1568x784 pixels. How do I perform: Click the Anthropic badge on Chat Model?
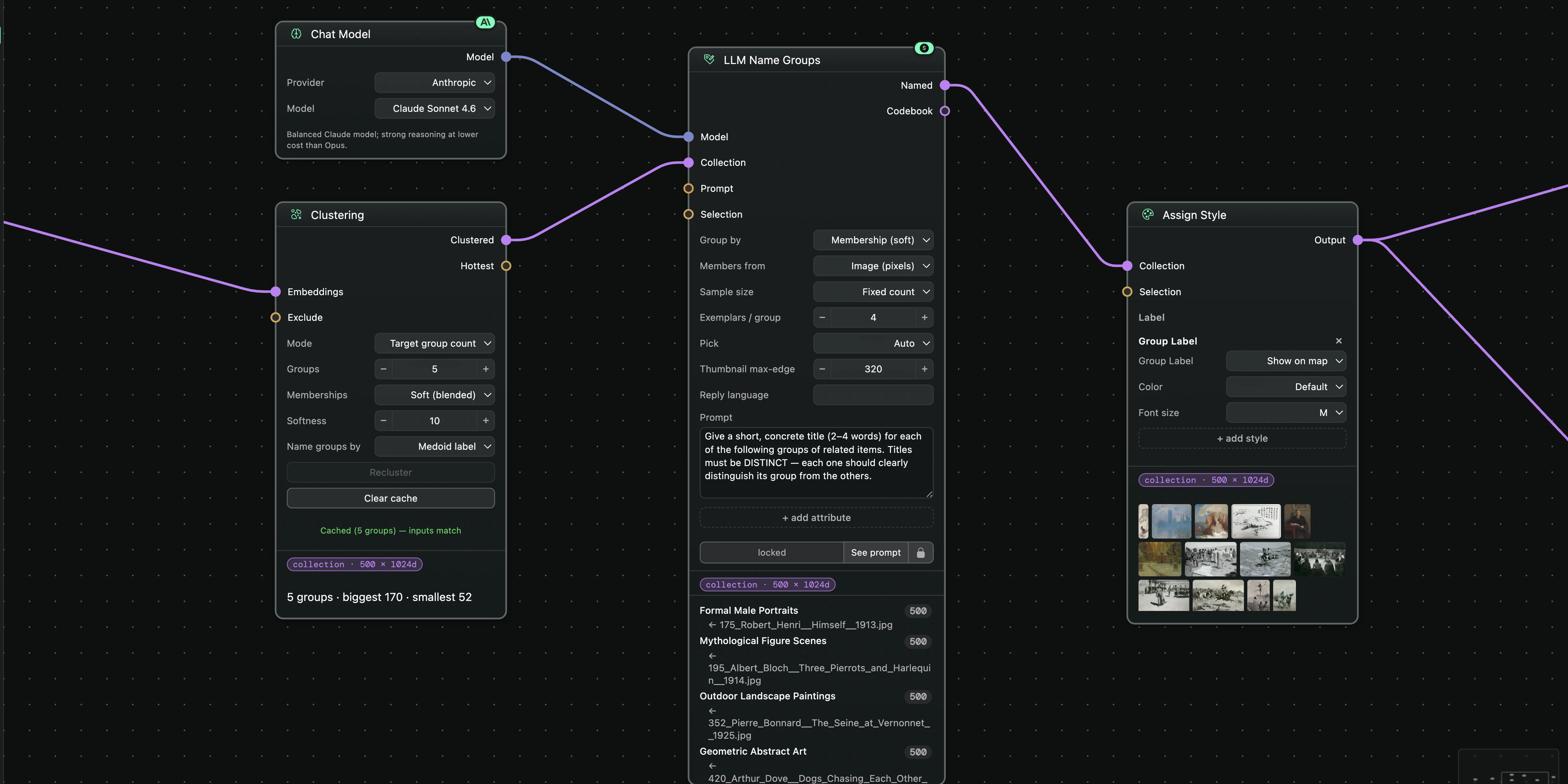[x=485, y=22]
